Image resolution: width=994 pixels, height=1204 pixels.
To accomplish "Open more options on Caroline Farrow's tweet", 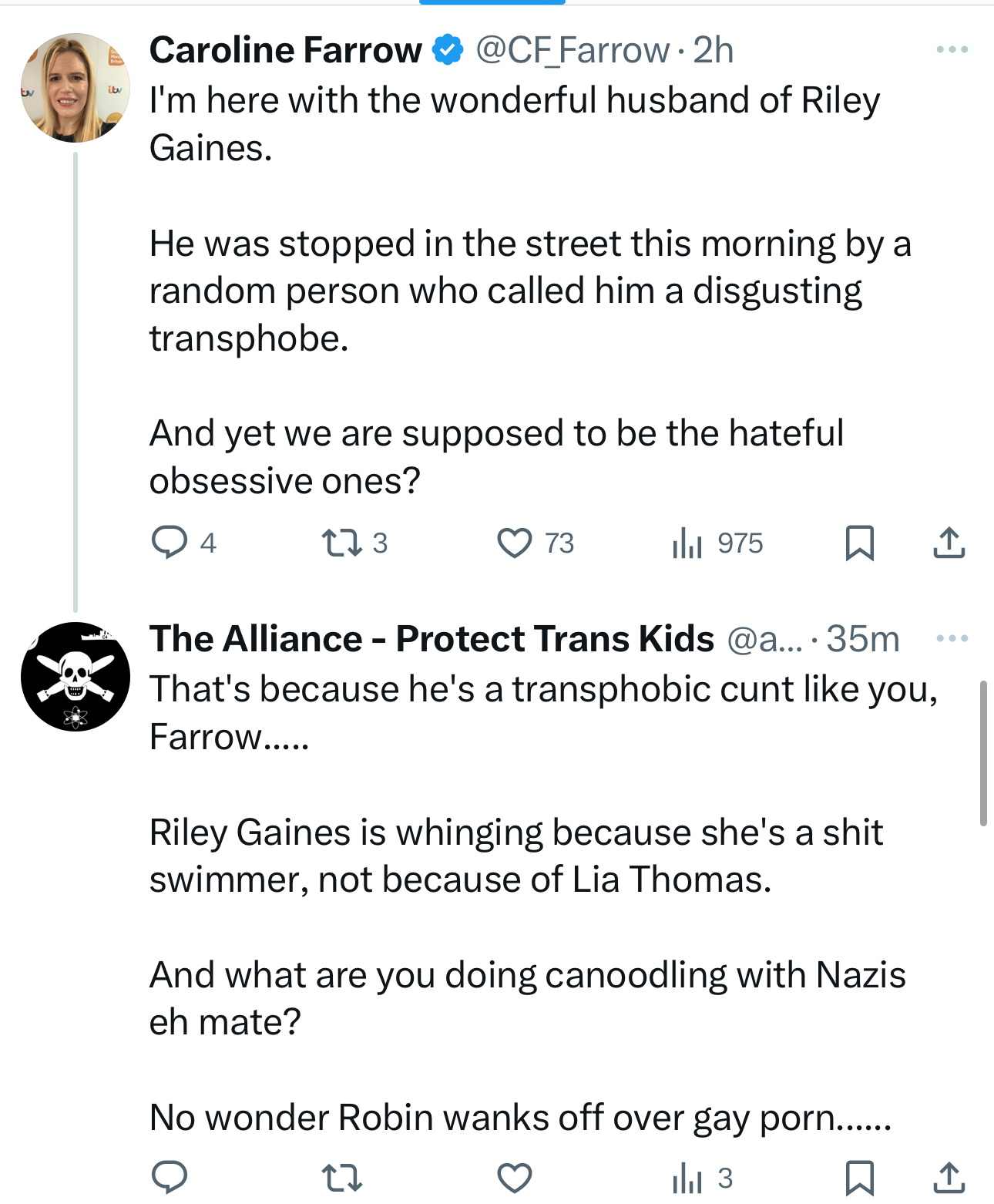I will click(x=952, y=50).
